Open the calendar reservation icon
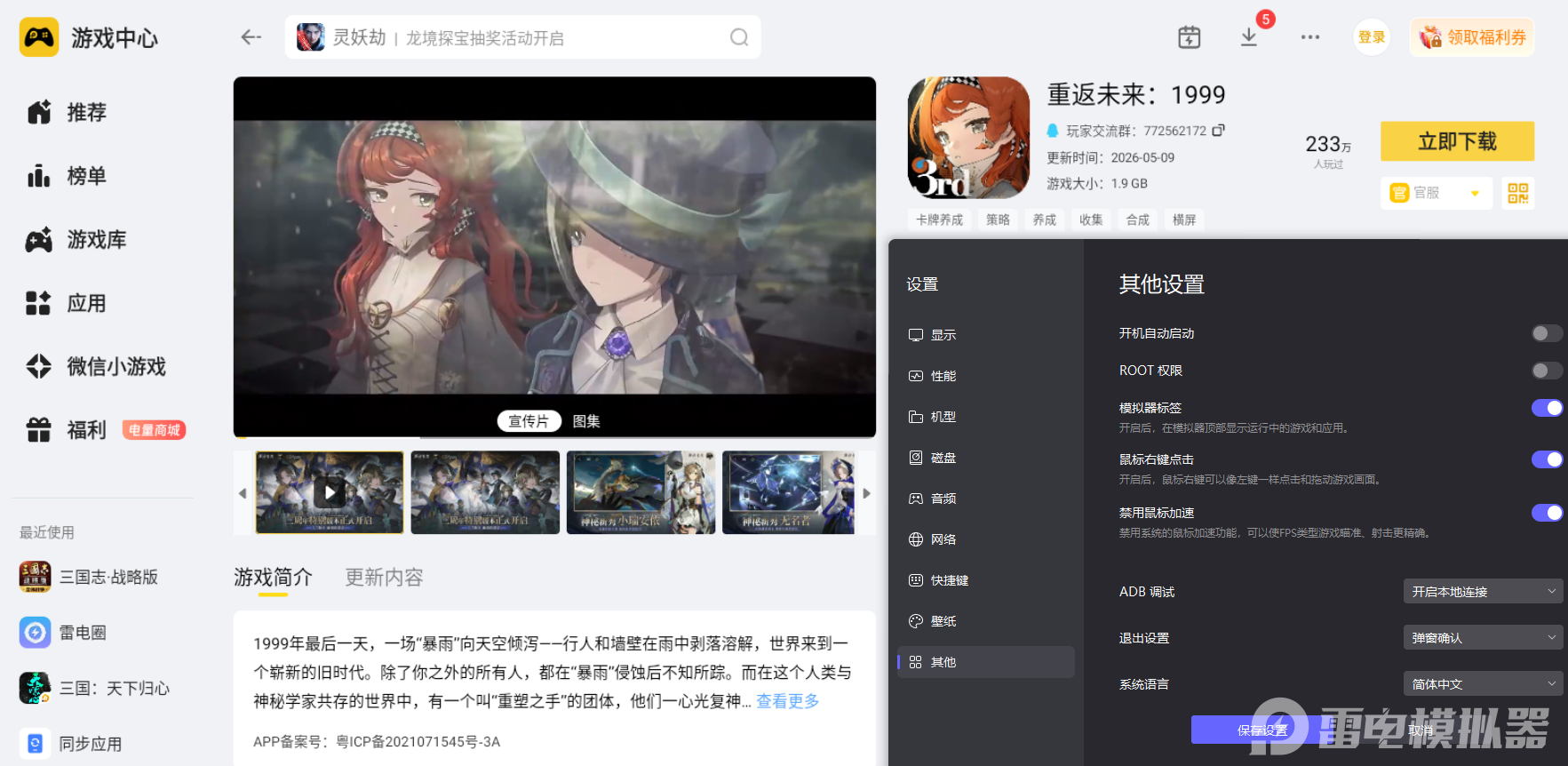 pyautogui.click(x=1189, y=37)
